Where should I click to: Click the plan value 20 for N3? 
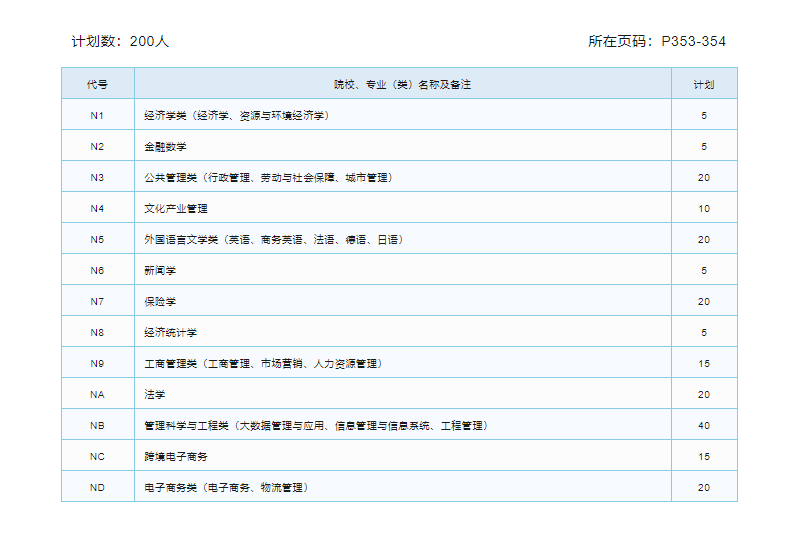tap(704, 178)
